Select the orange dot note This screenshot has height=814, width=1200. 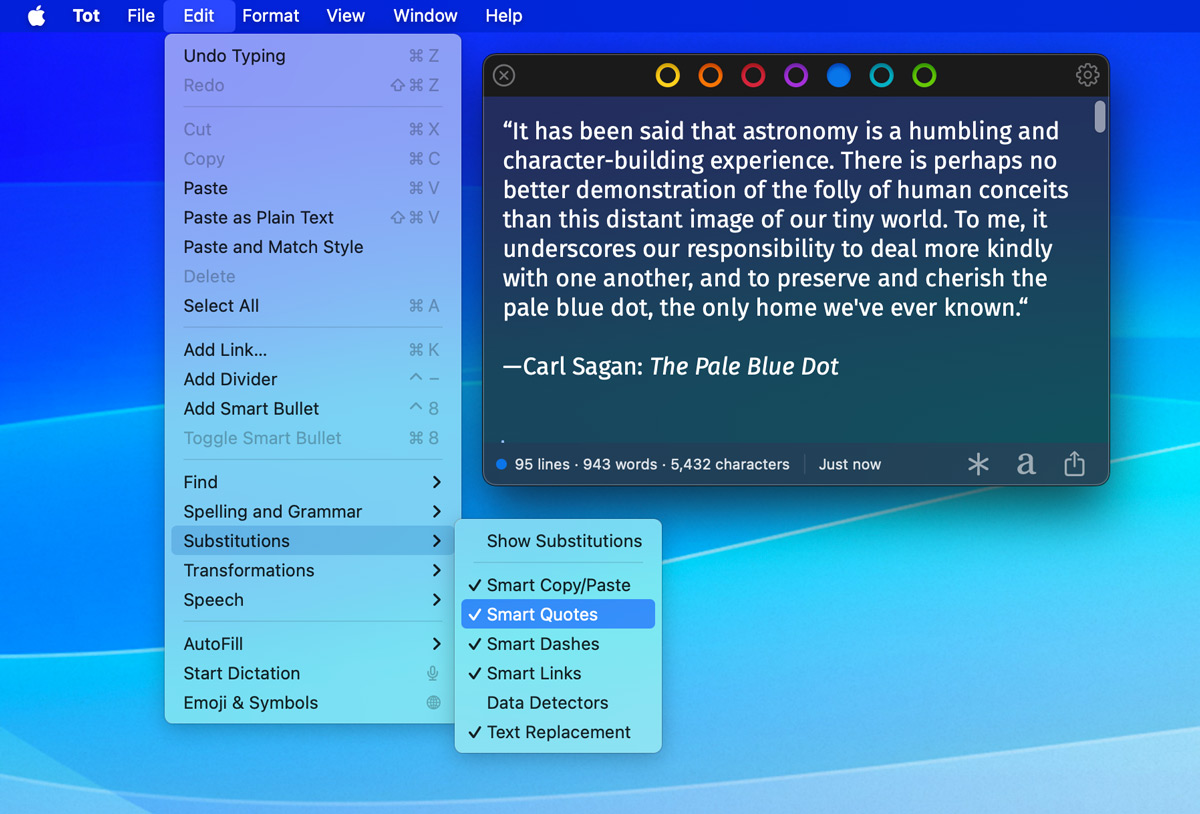point(710,75)
